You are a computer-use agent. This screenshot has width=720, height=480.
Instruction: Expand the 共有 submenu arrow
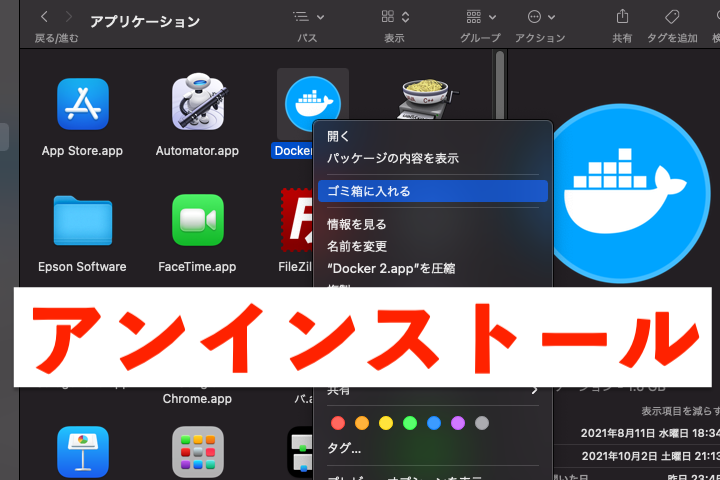coord(534,390)
